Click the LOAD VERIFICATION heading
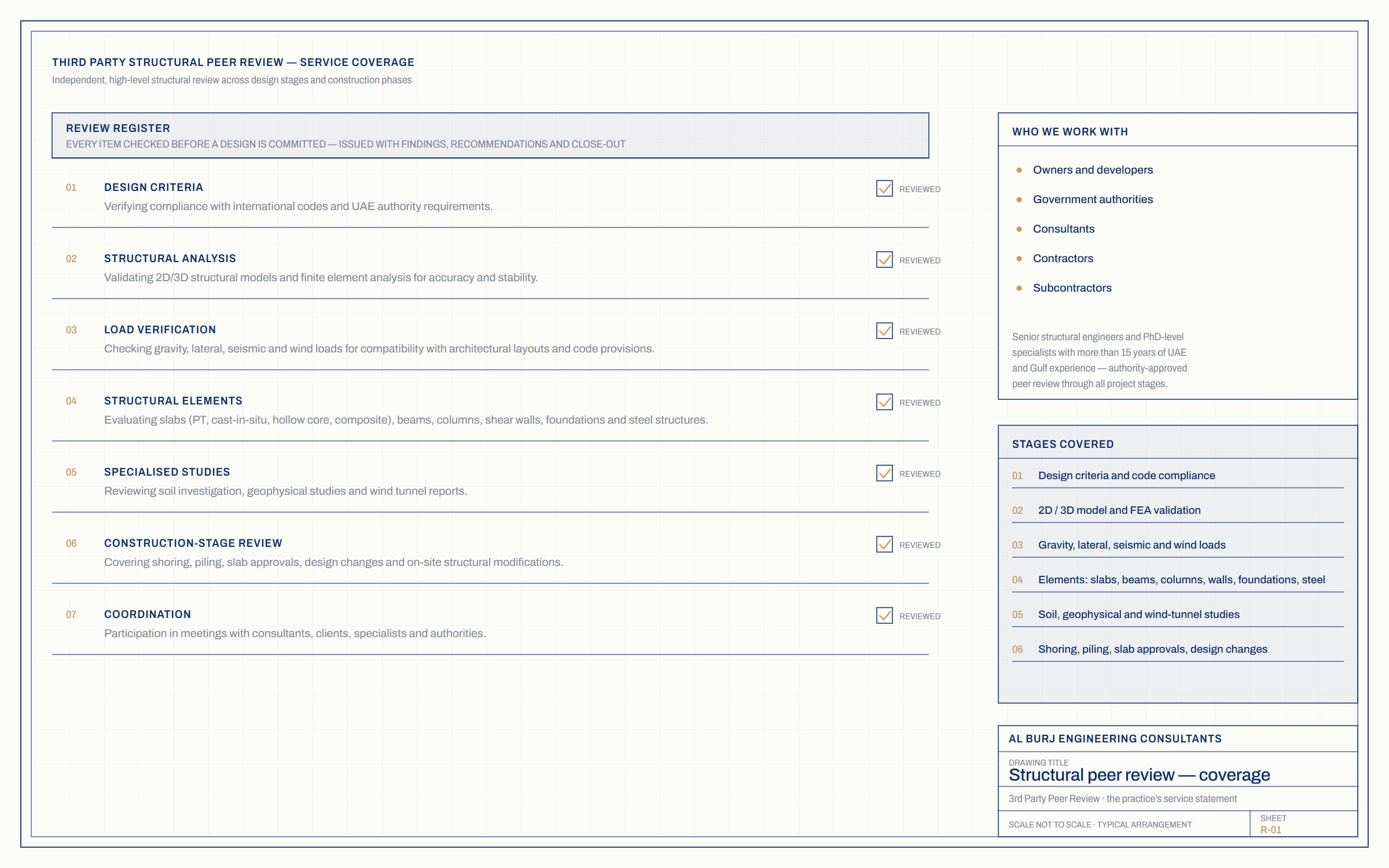 [x=160, y=330]
